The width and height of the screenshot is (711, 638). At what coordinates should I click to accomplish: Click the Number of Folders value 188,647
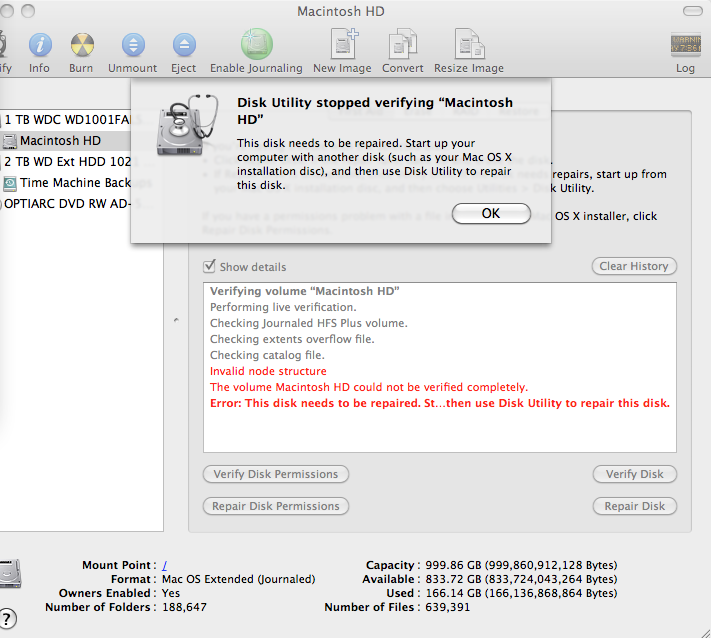point(184,608)
